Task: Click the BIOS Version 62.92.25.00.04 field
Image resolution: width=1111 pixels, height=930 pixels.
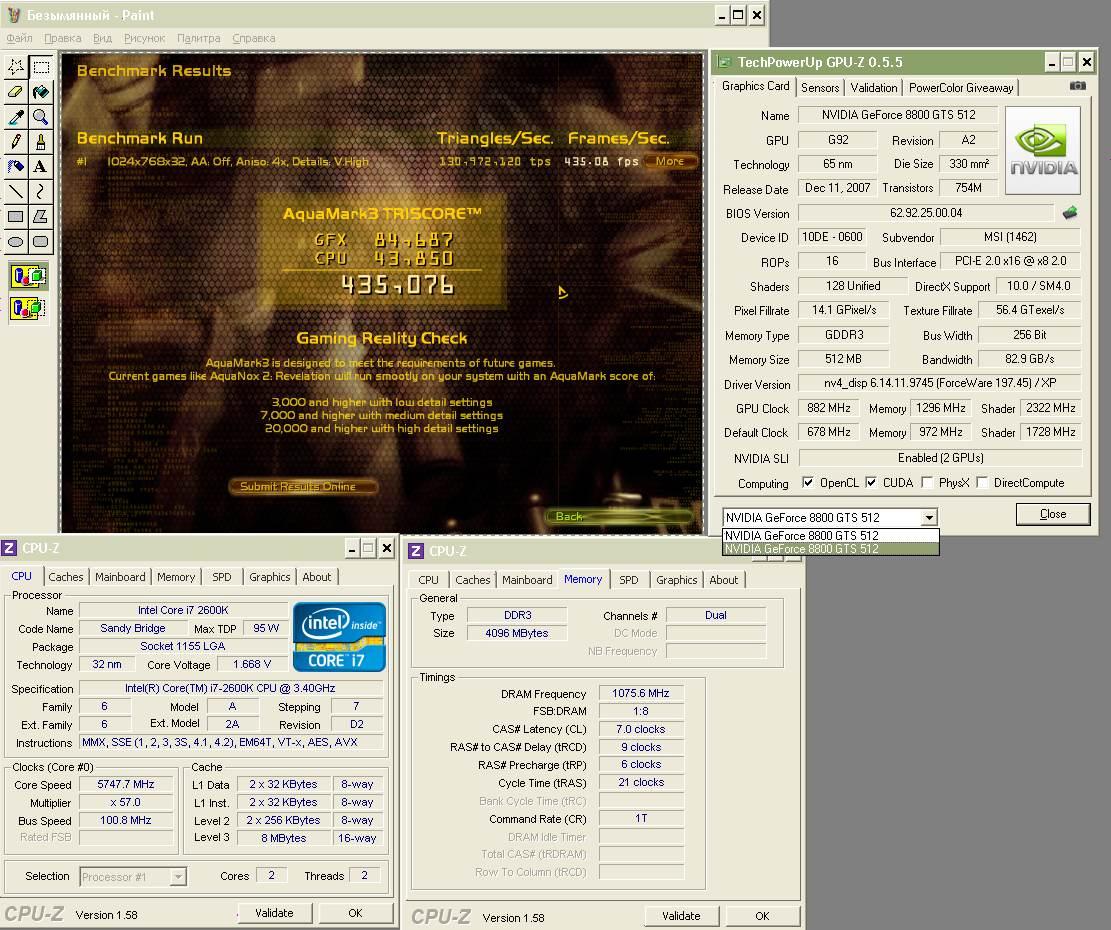Action: (x=925, y=212)
